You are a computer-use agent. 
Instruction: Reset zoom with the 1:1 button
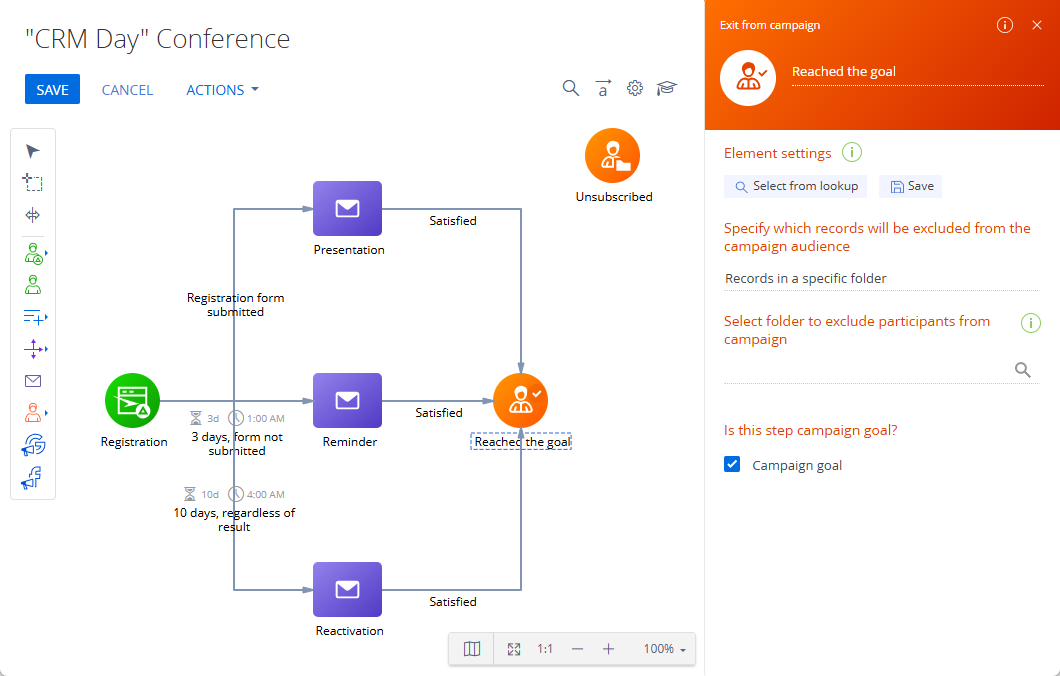click(545, 649)
